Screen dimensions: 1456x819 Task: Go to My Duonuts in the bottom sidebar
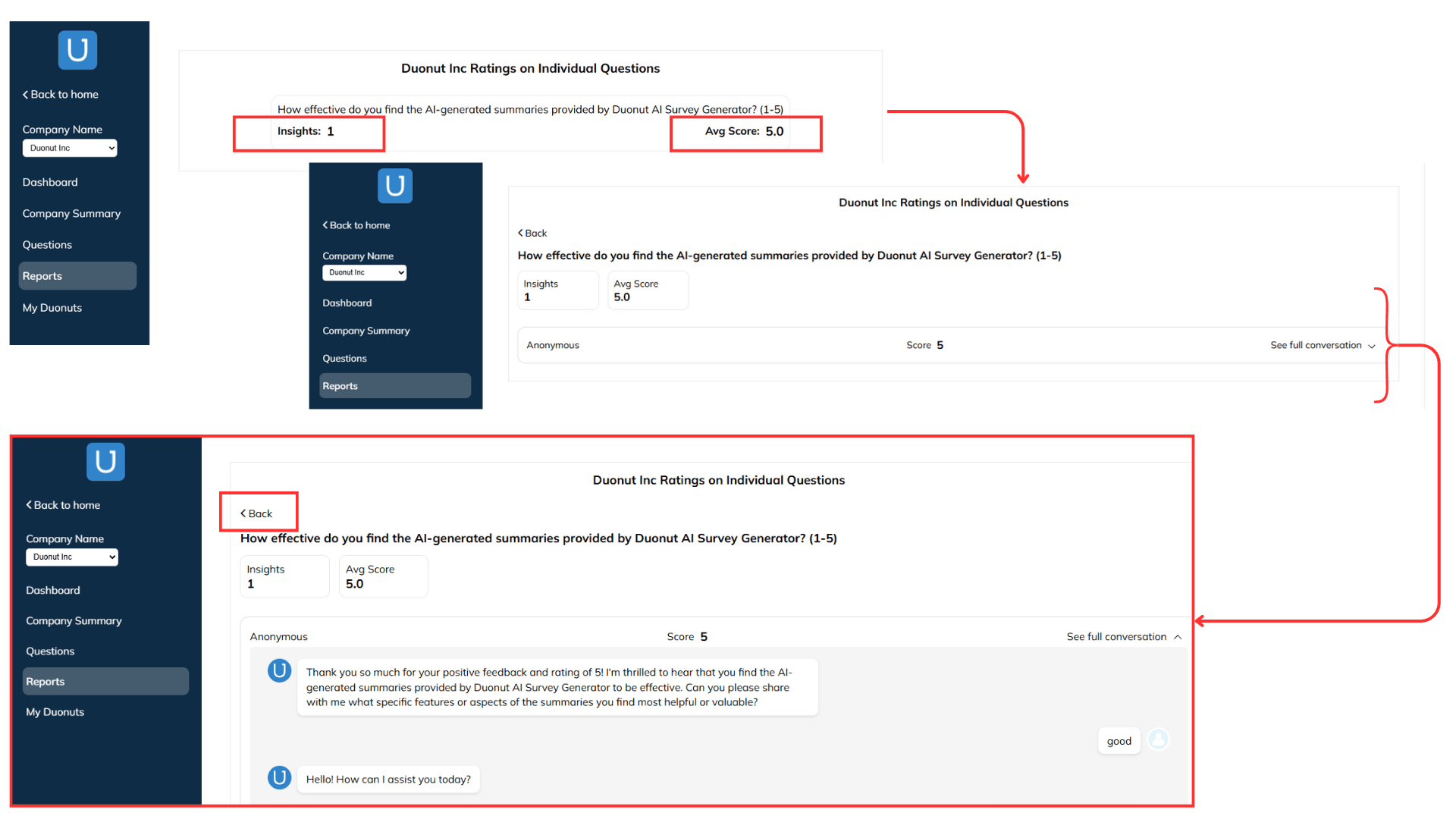[55, 712]
